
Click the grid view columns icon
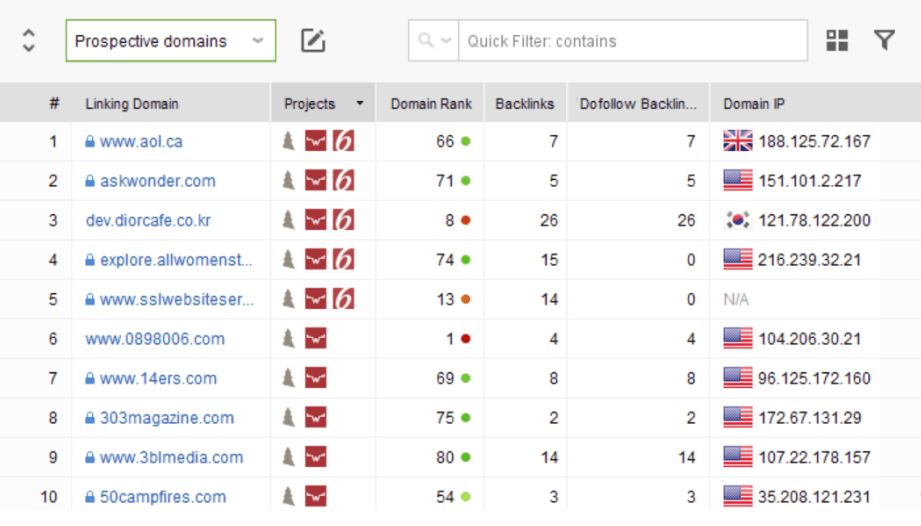[837, 41]
